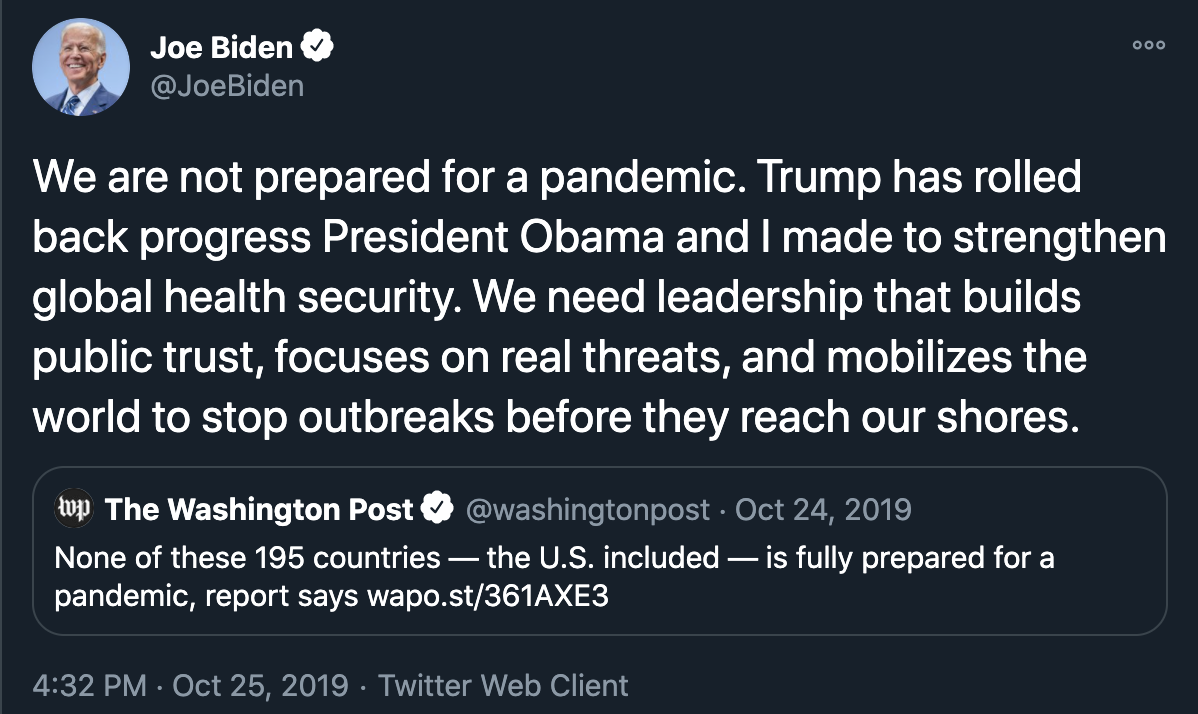Image resolution: width=1198 pixels, height=714 pixels.
Task: Click the verified badge beside Joe Biden
Action: click(x=317, y=46)
